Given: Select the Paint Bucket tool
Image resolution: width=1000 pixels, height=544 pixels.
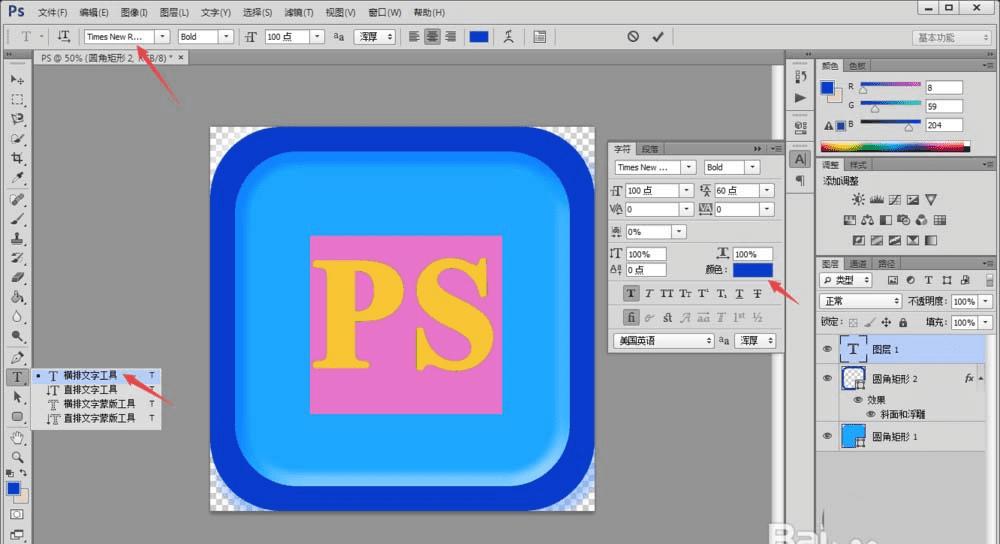Looking at the screenshot, I should pyautogui.click(x=17, y=297).
